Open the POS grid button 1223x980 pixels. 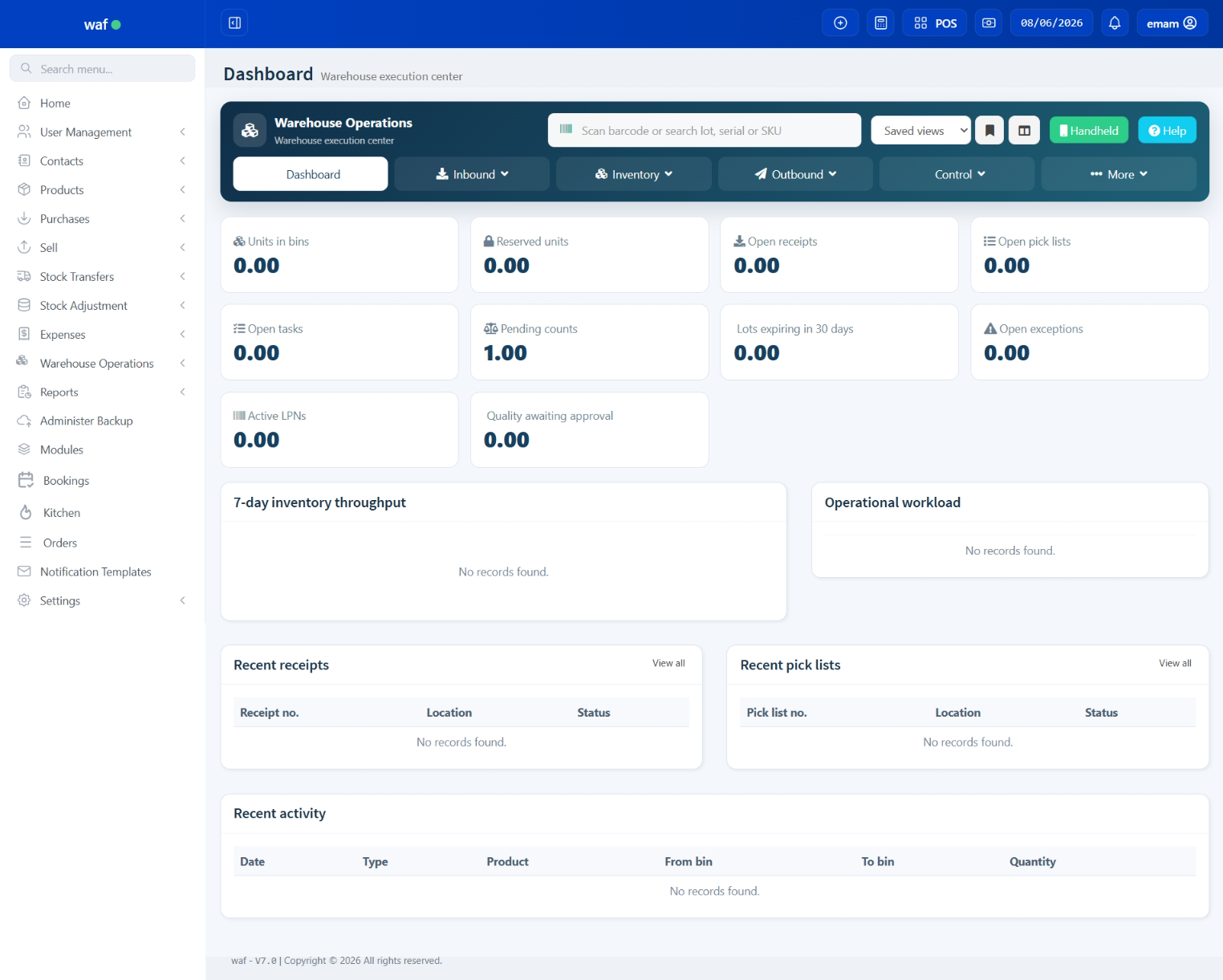pos(935,23)
